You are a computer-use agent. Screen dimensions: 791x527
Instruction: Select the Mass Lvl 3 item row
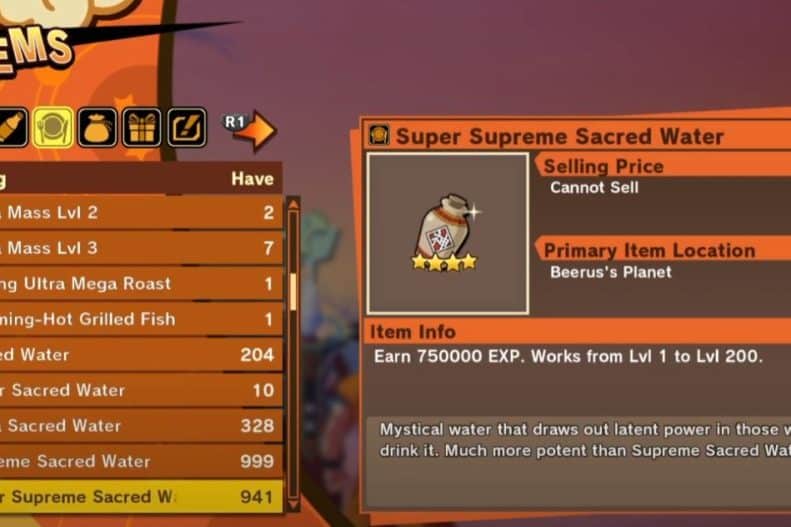[x=141, y=248]
